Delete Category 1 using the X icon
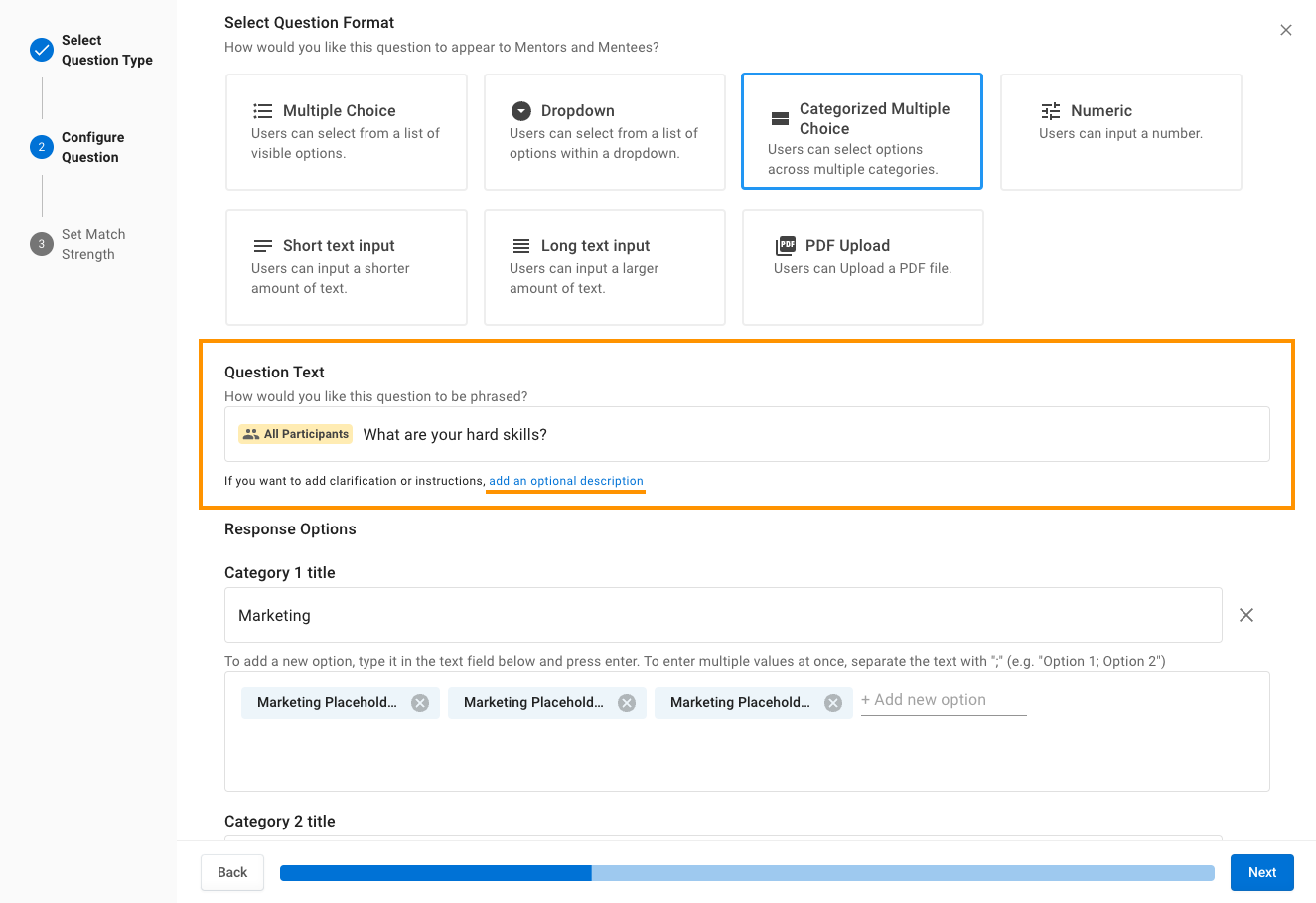This screenshot has height=903, width=1316. (1245, 616)
